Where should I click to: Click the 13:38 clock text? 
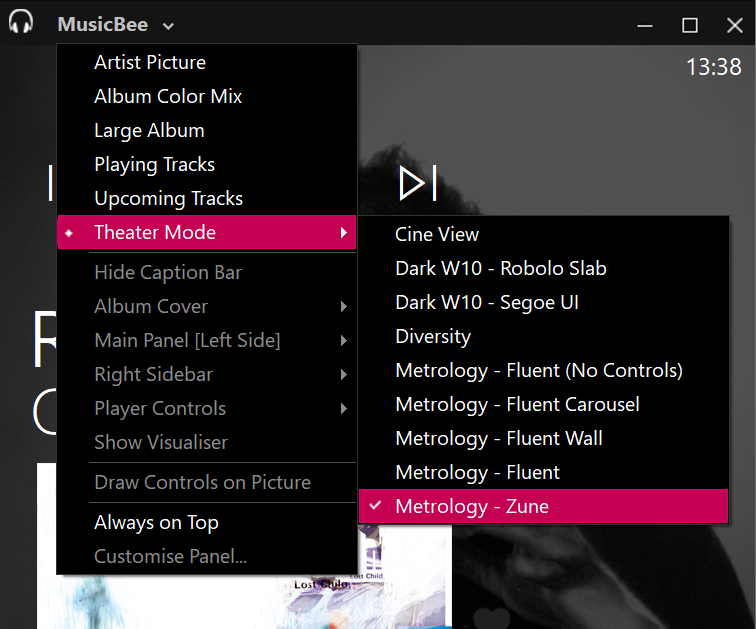[714, 67]
